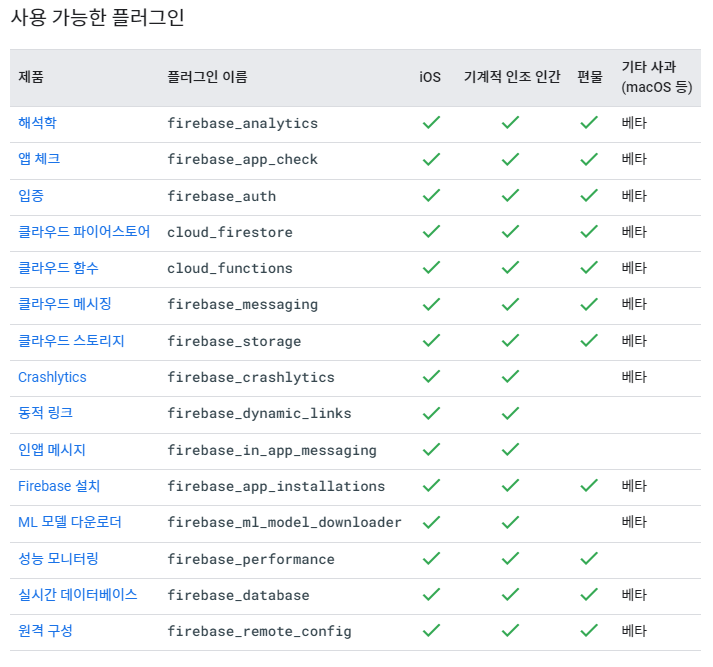Click 기계적 인조 인간 checkmark in firebase_in_app_messaging row
This screenshot has width=713, height=667.
pos(510,450)
